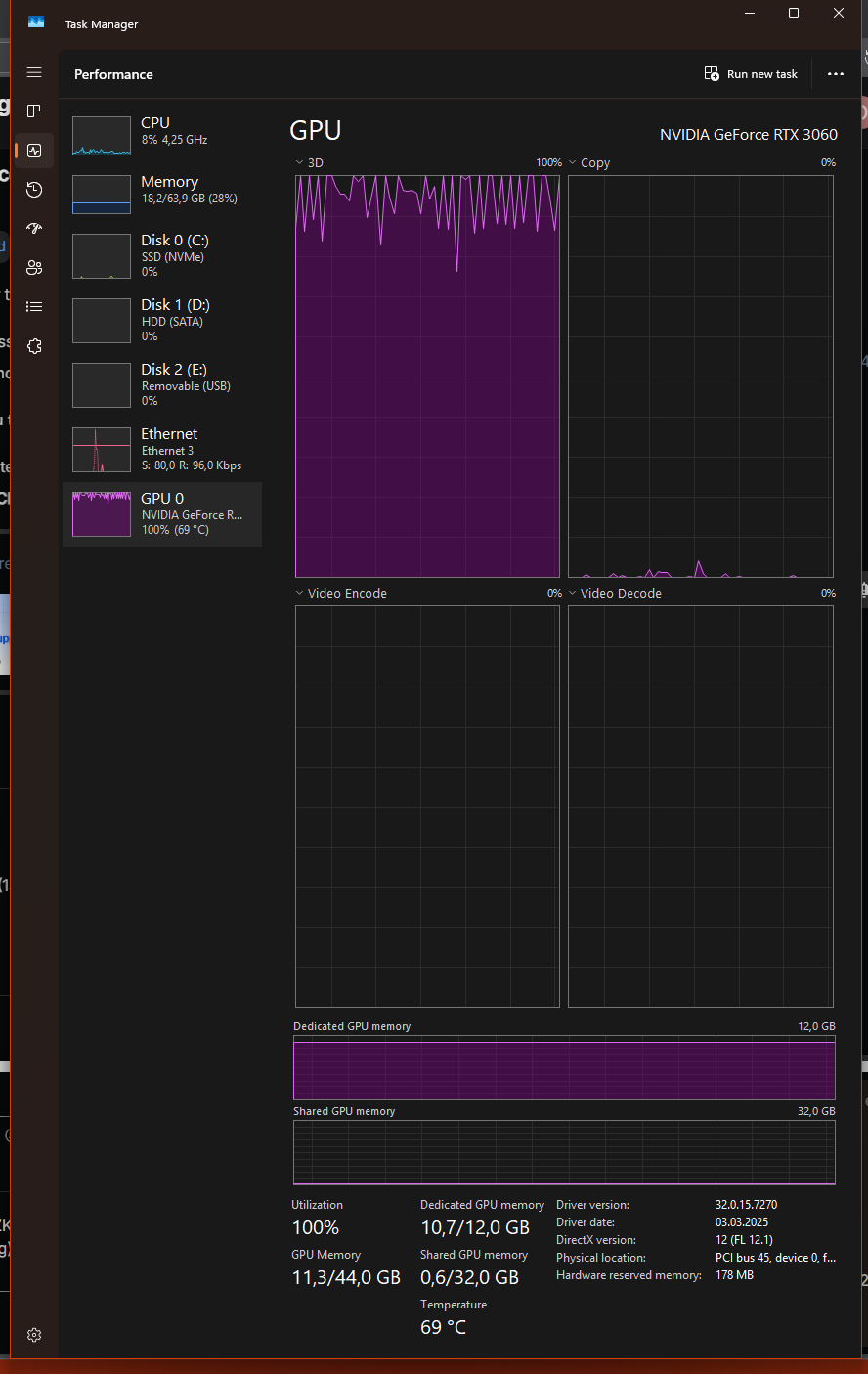Click the Run new task icon

712,73
